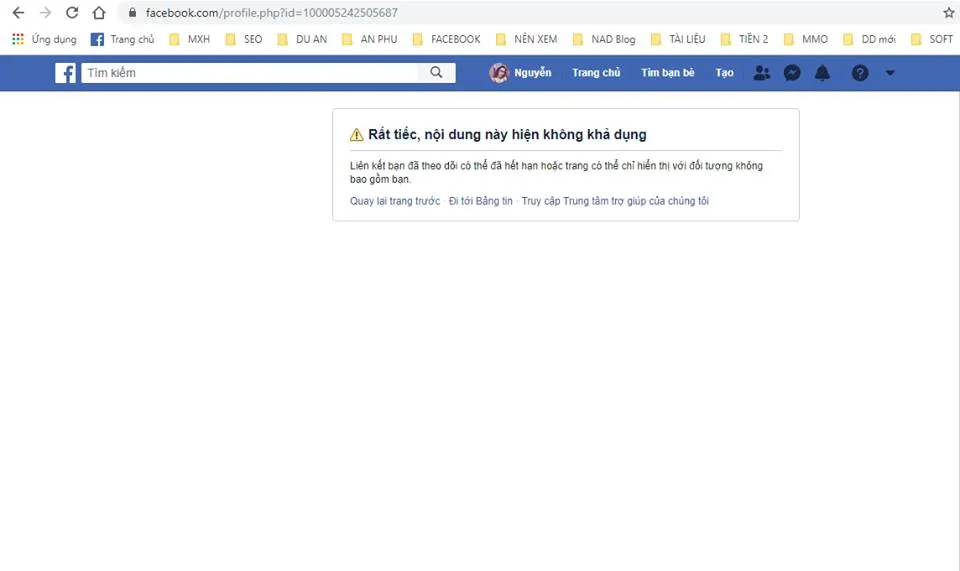Screen dimensions: 960x571
Task: Open Tìm bạn bè
Action: click(668, 72)
